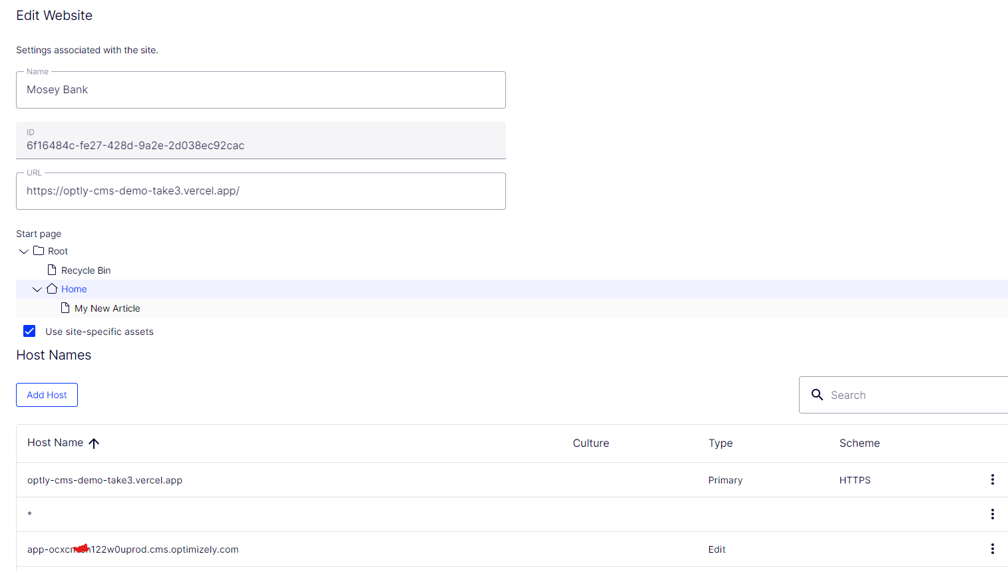Screen dimensions: 1008x571
Task: Click the Home start page link
Action: [x=74, y=289]
